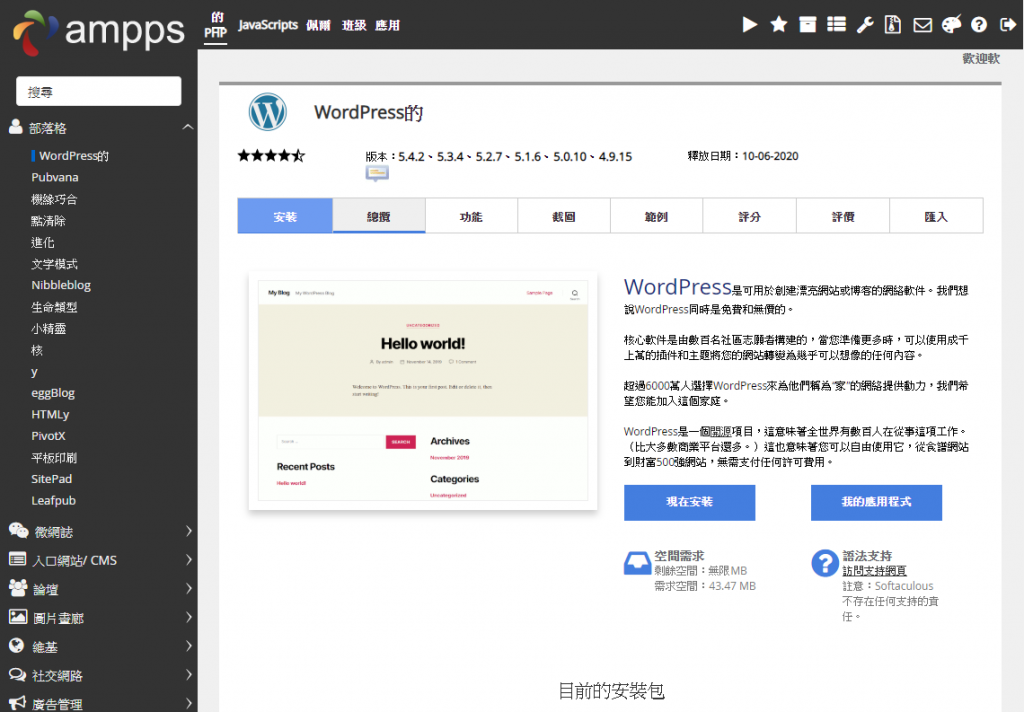
Task: Click the WordPress logo icon
Action: pyautogui.click(x=268, y=112)
